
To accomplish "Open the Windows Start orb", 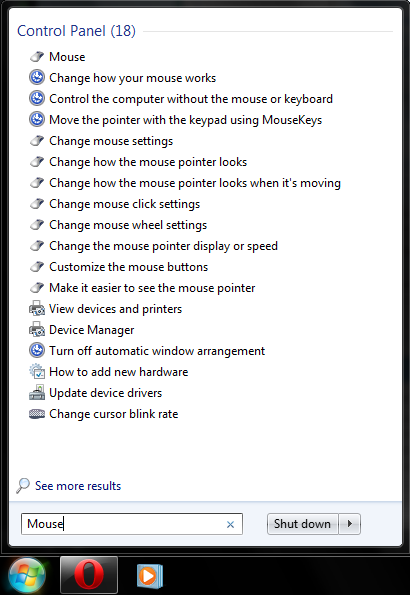I will point(27,576).
